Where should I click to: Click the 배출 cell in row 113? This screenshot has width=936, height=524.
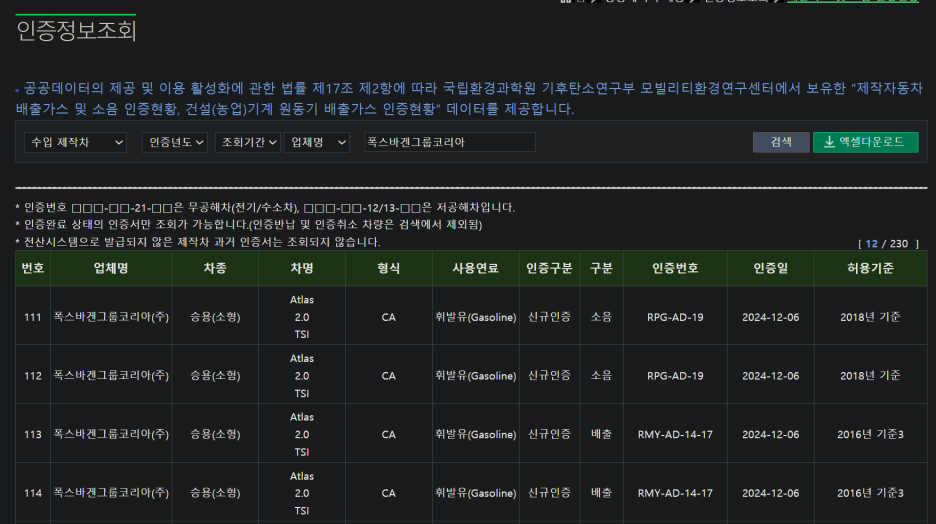tap(601, 434)
